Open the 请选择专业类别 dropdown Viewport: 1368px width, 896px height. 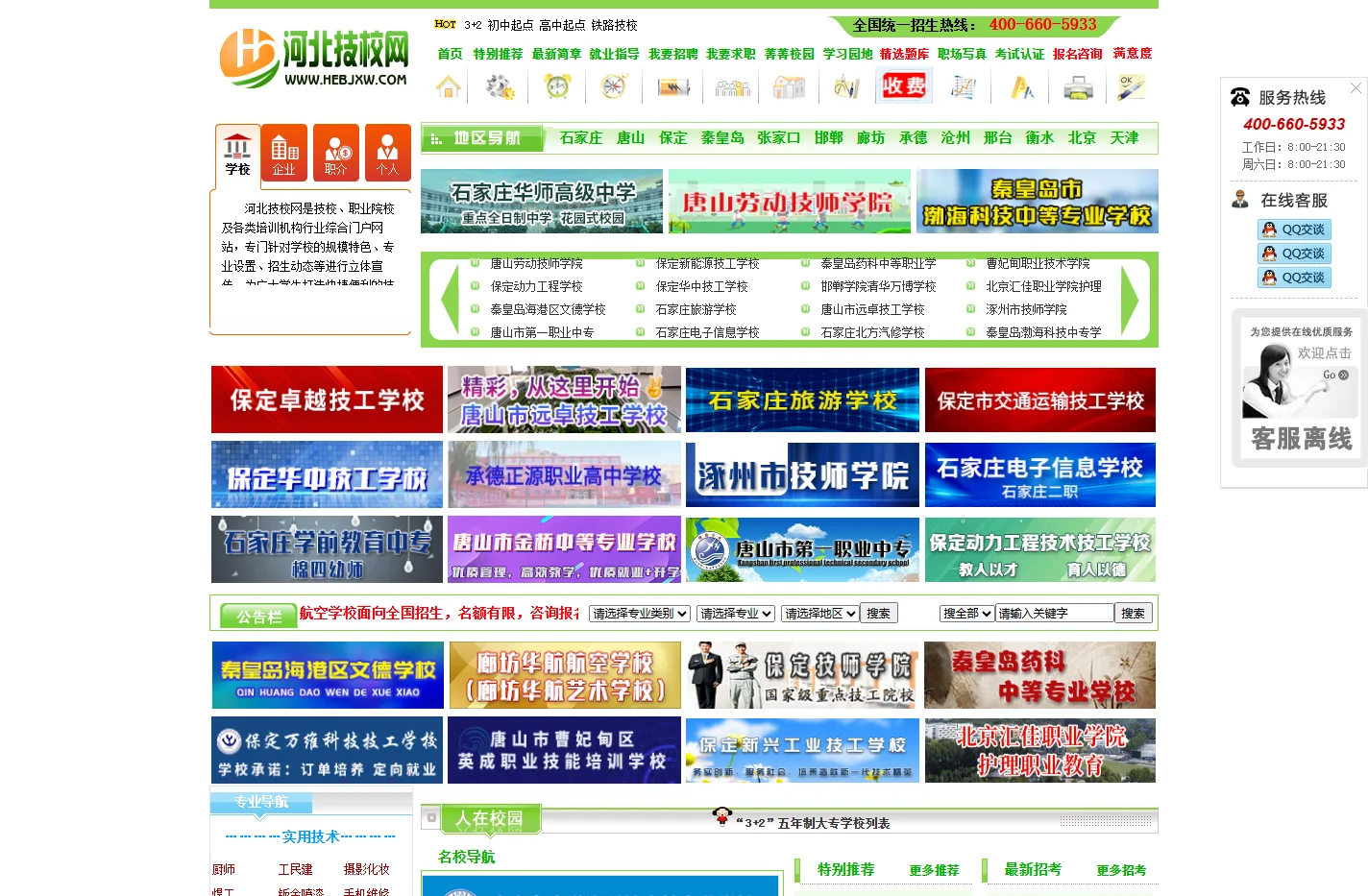640,613
